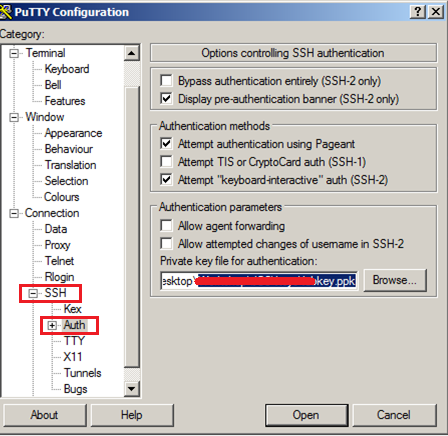Click the category scrollbar up arrow

pyautogui.click(x=132, y=53)
